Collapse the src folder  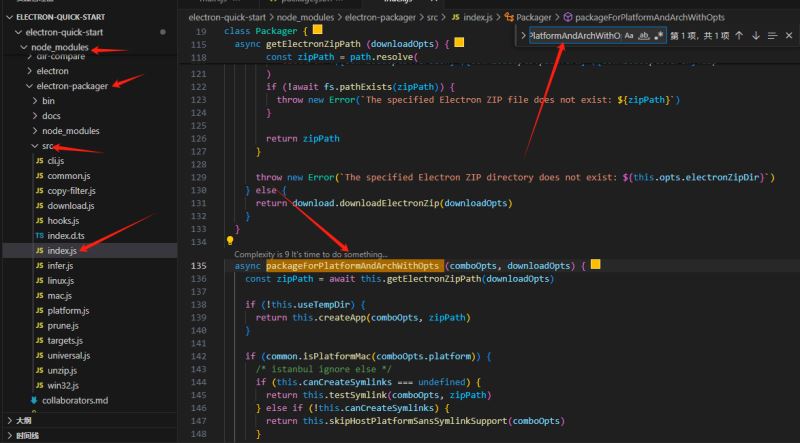[35, 146]
